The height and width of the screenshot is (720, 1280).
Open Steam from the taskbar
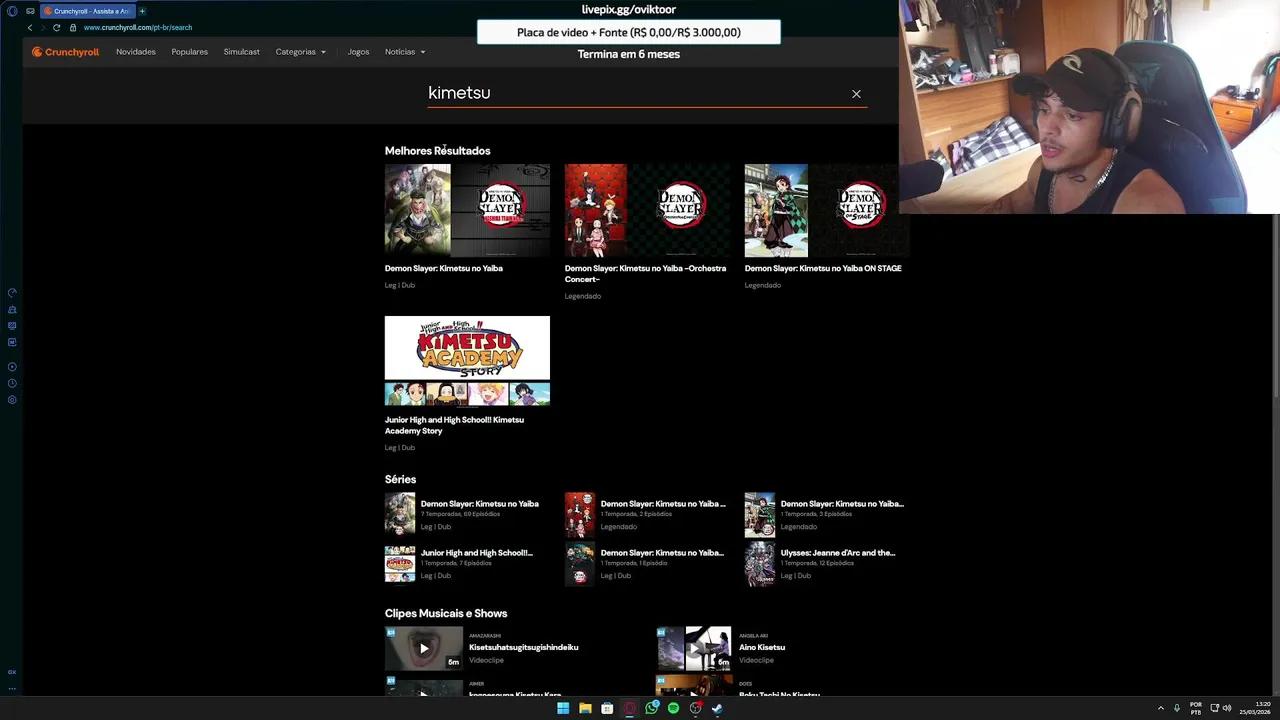(x=717, y=708)
